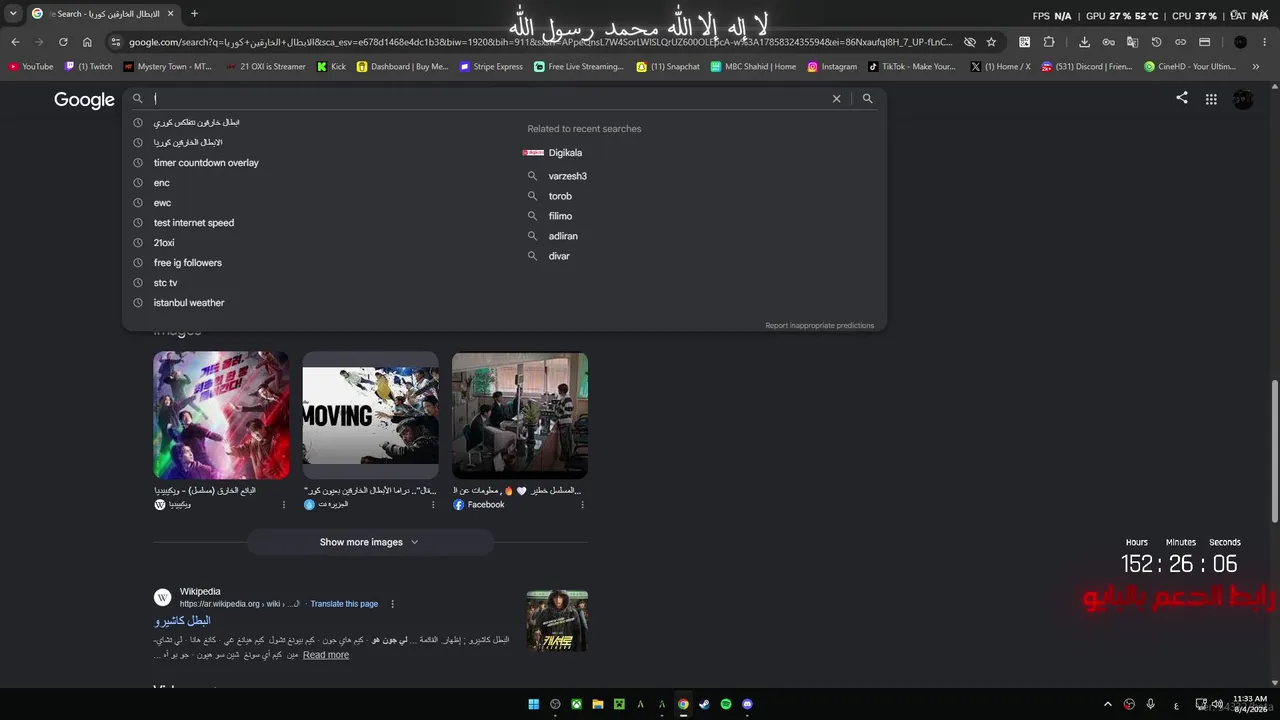Open the adliran related search
The height and width of the screenshot is (720, 1280).
563,236
